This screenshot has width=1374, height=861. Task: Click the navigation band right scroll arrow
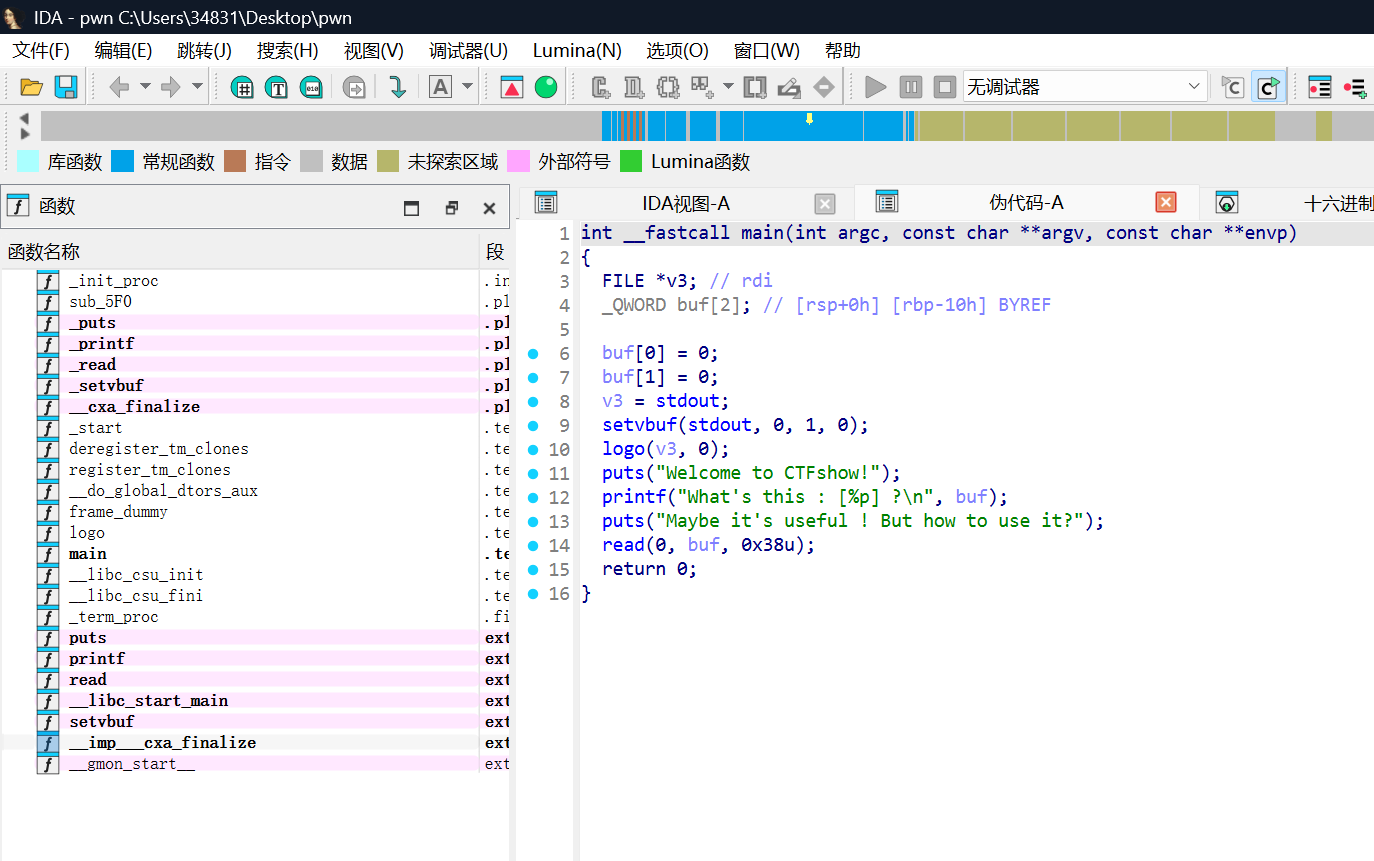pos(25,134)
